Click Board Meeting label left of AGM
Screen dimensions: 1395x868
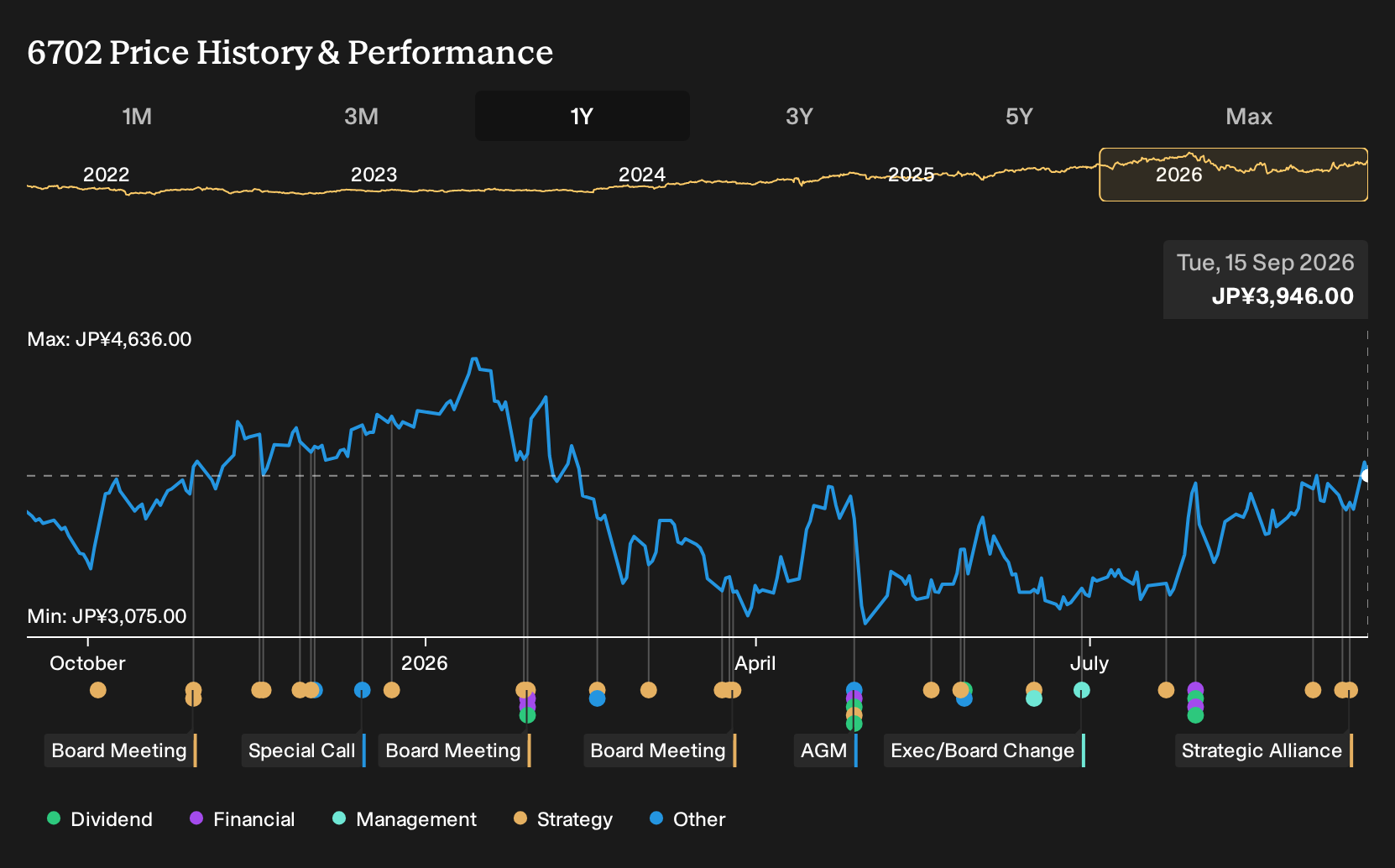point(659,750)
